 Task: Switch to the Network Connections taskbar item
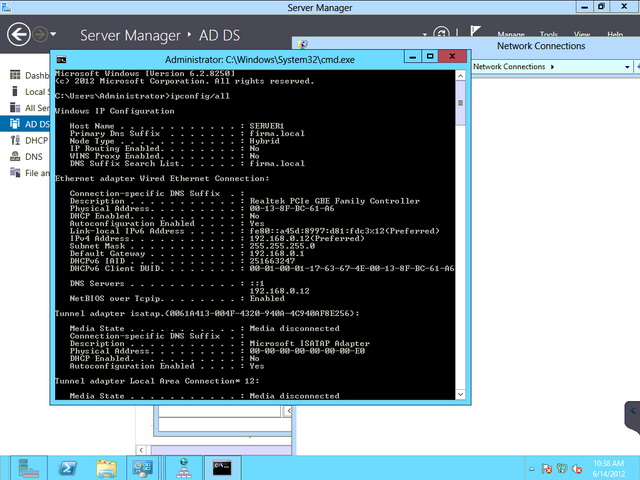pyautogui.click(x=184, y=467)
